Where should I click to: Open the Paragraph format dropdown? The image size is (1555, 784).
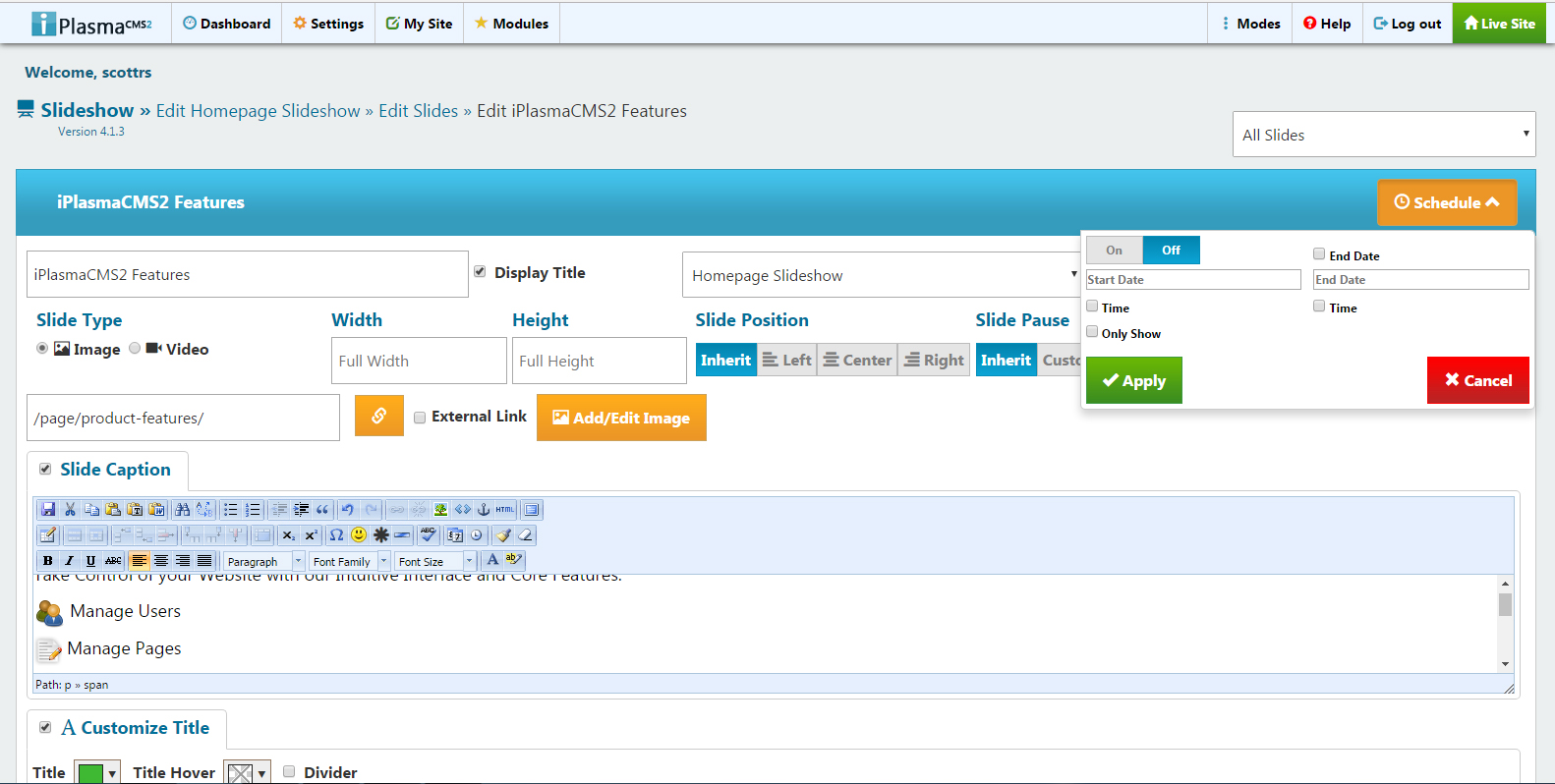264,561
